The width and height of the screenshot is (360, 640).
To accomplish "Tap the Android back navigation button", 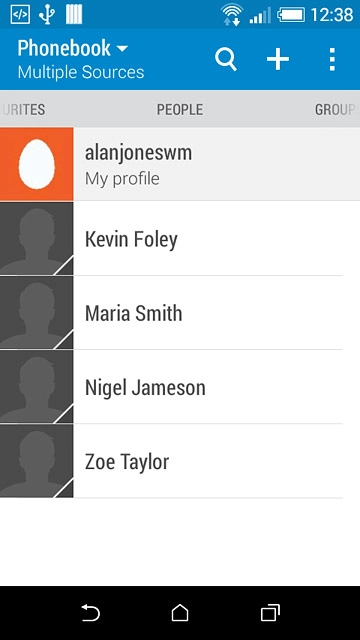I will [x=91, y=613].
